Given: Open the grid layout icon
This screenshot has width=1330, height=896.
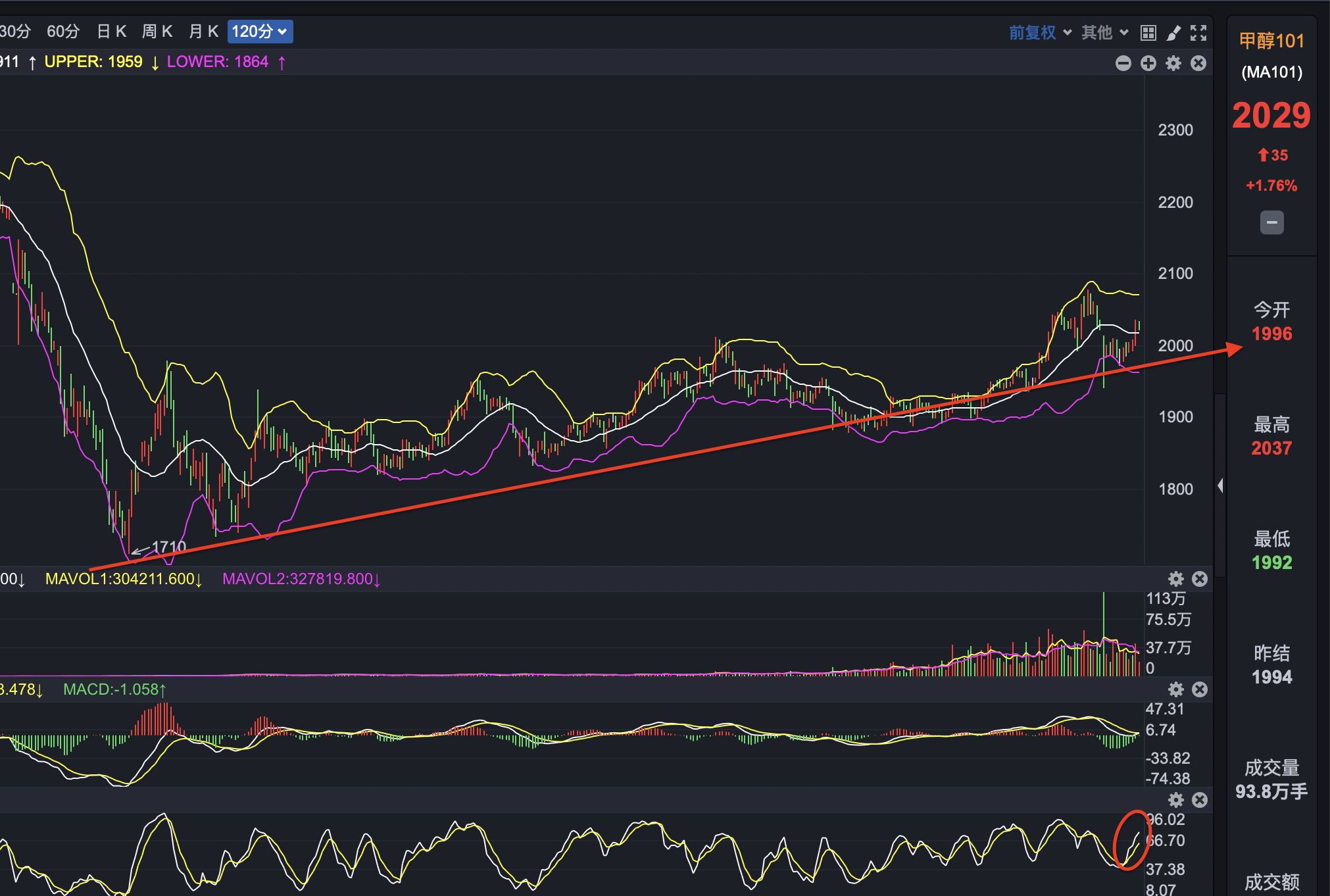Looking at the screenshot, I should pos(1148,33).
